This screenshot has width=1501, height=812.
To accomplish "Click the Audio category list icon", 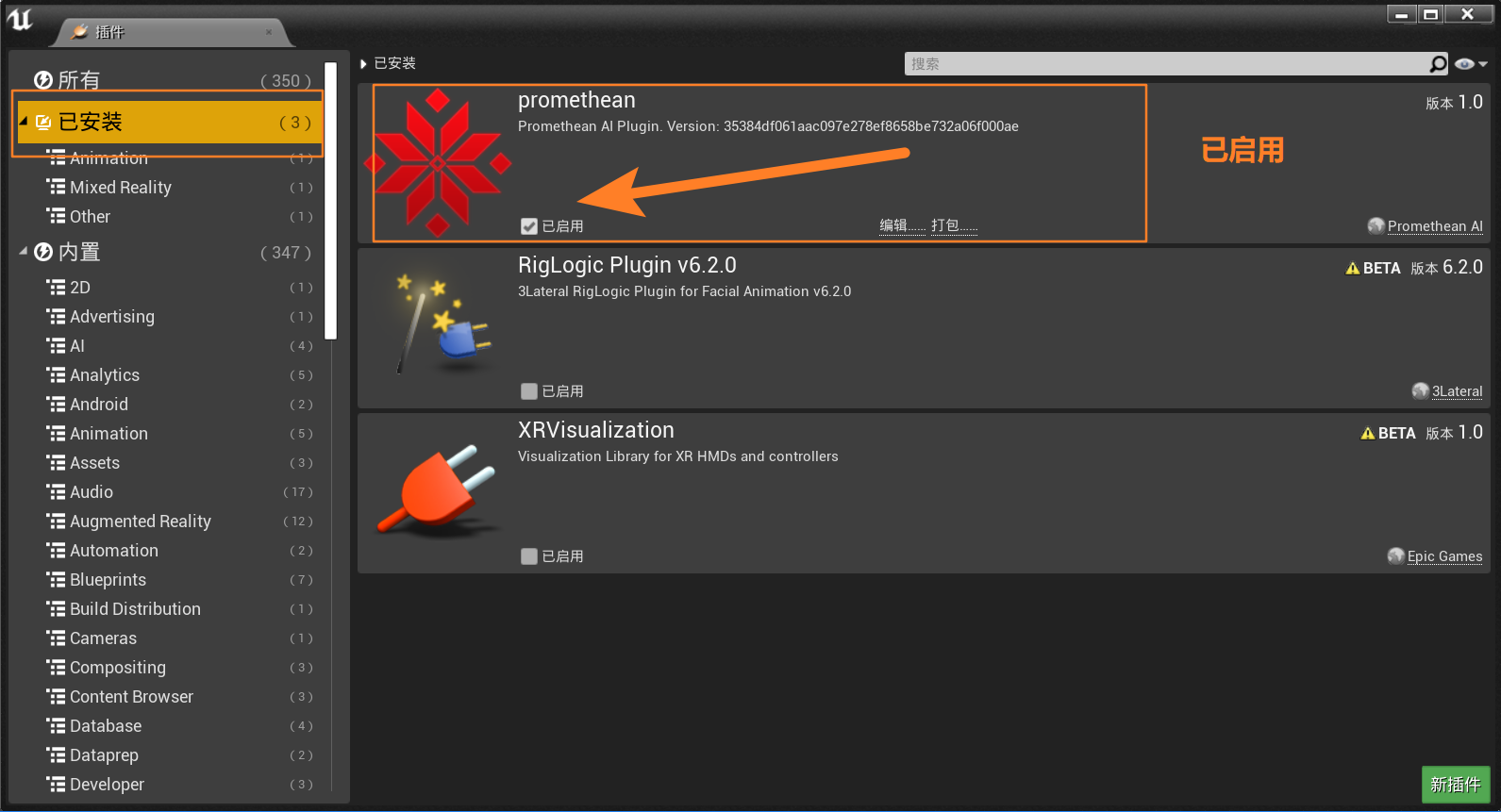I will (x=57, y=491).
